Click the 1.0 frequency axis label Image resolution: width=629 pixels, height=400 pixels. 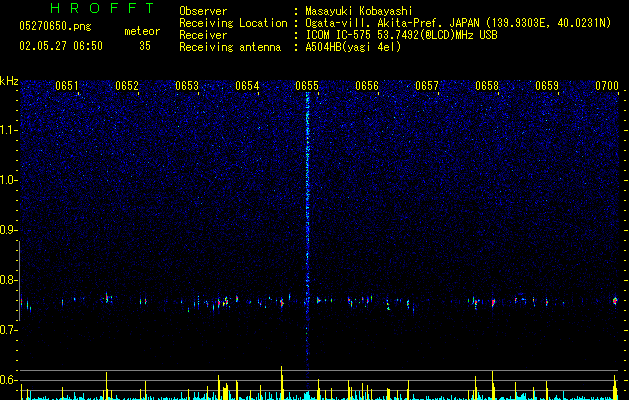point(9,180)
